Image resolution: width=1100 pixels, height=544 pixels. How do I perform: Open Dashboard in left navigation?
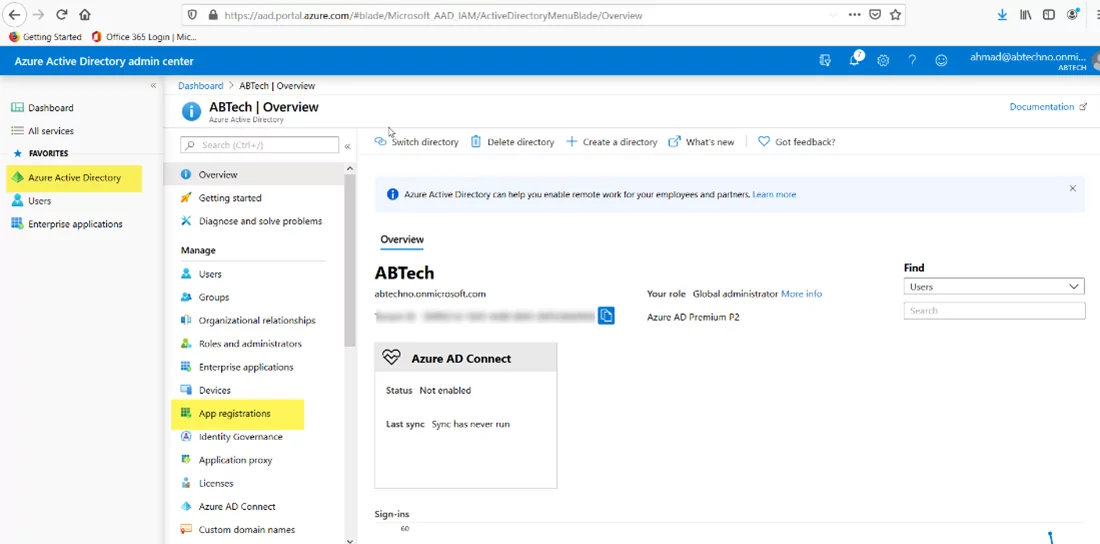coord(42,107)
